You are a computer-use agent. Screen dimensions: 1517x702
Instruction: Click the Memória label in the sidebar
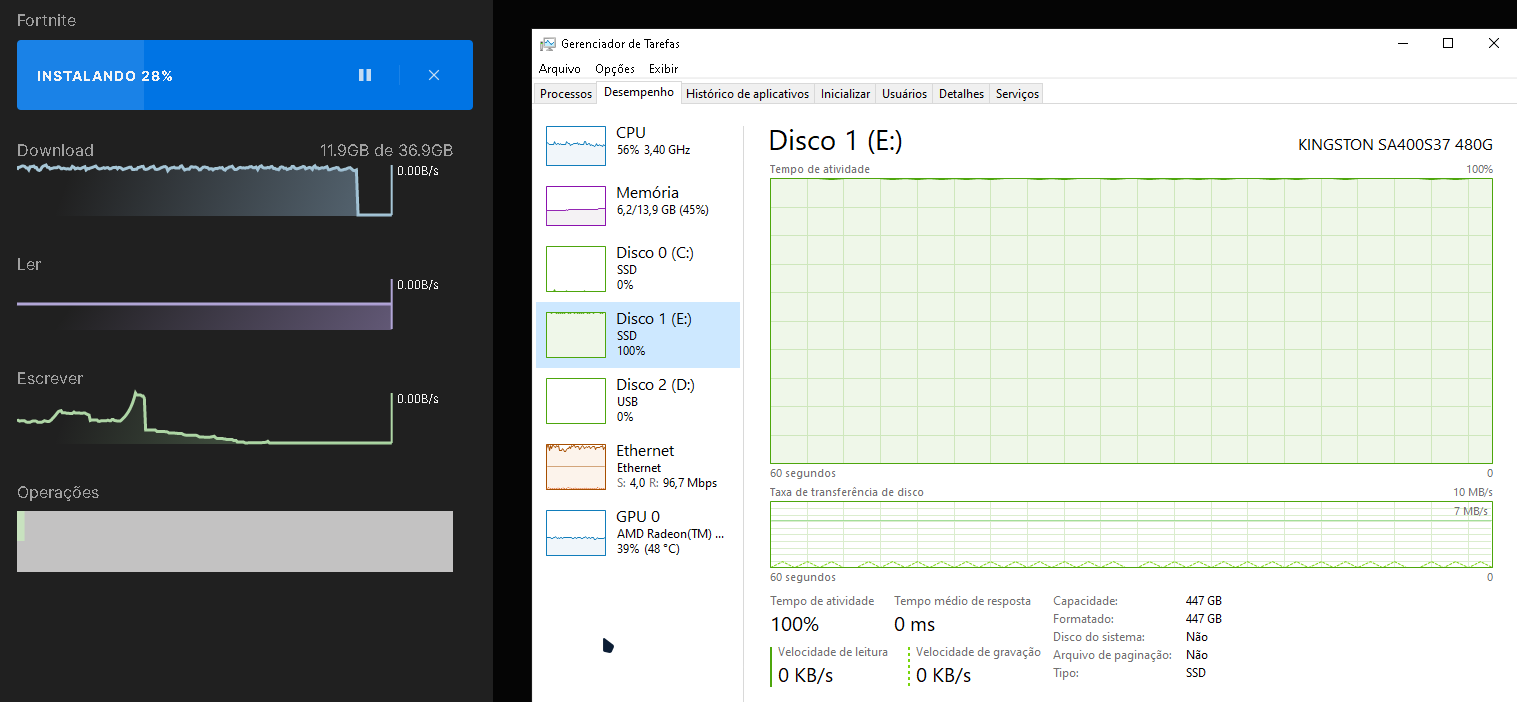click(648, 193)
